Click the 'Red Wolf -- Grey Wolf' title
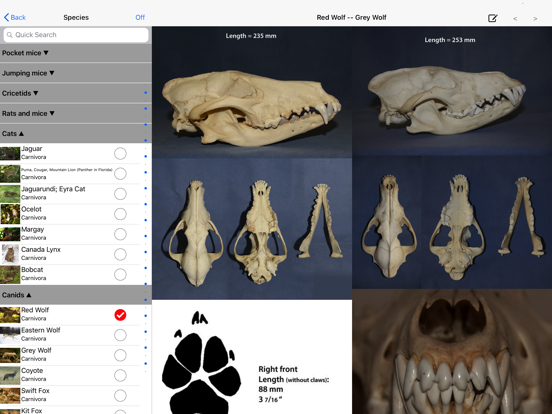Image resolution: width=552 pixels, height=414 pixels. (x=351, y=18)
